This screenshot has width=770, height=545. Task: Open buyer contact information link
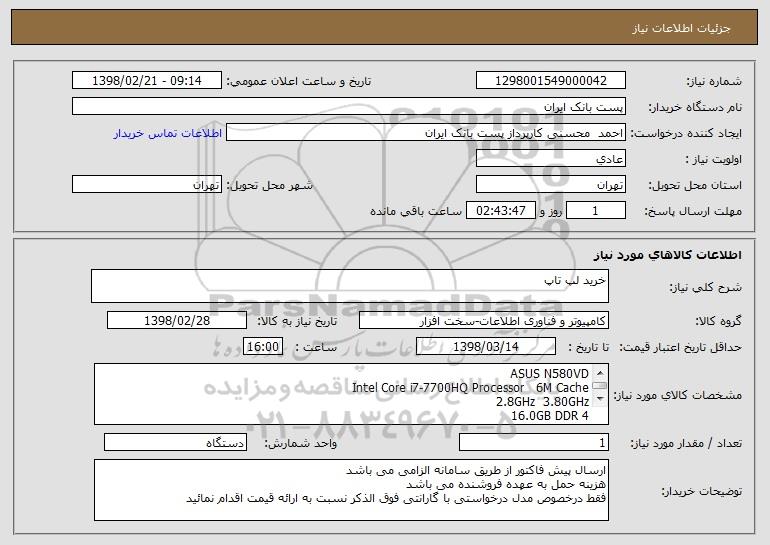[167, 133]
